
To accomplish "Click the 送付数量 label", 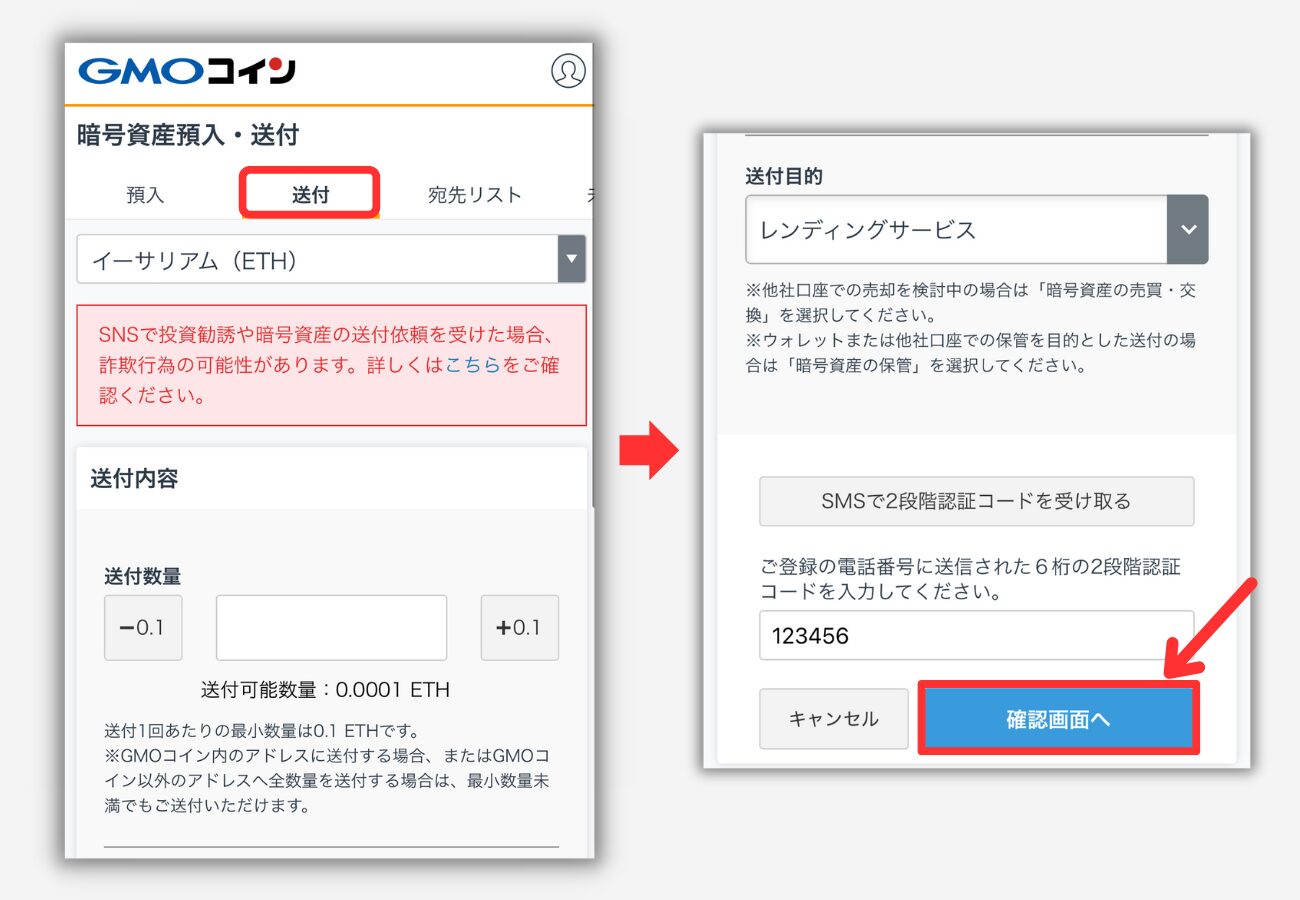I will [x=143, y=576].
